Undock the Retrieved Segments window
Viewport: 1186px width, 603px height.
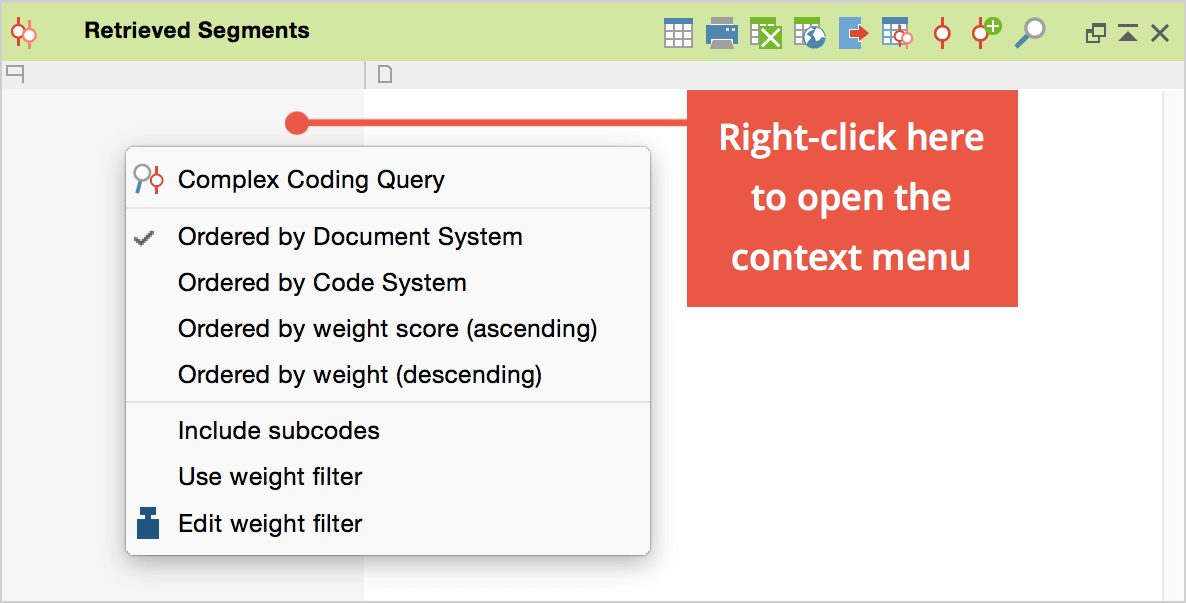[1096, 34]
